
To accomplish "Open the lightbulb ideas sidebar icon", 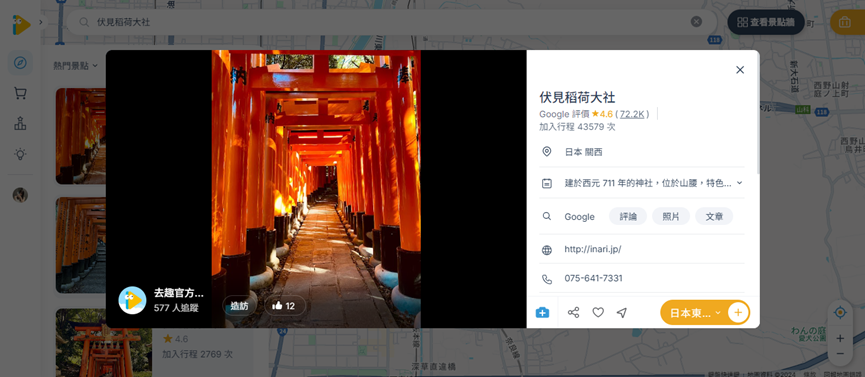I will point(20,154).
